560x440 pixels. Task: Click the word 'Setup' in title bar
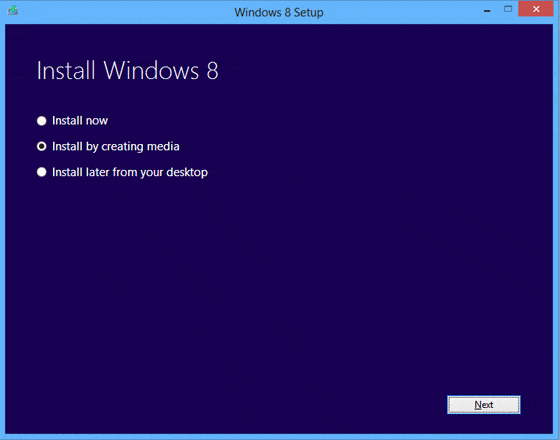coord(309,12)
